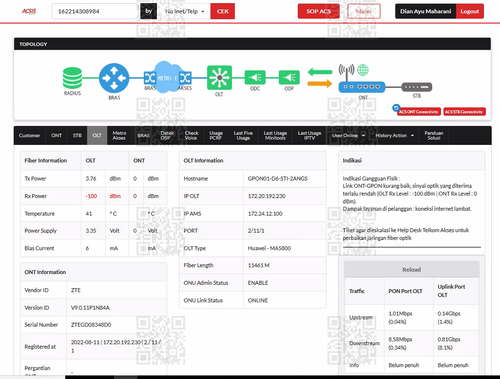Click the OLT Type value Huawei - MA5800

(269, 248)
